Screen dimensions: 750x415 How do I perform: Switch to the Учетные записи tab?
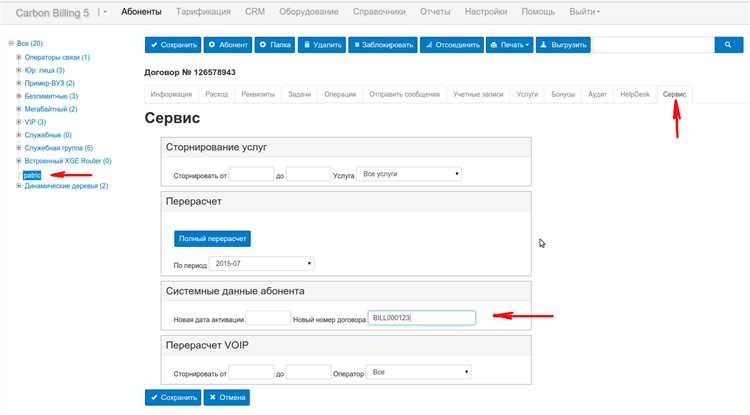coord(478,94)
